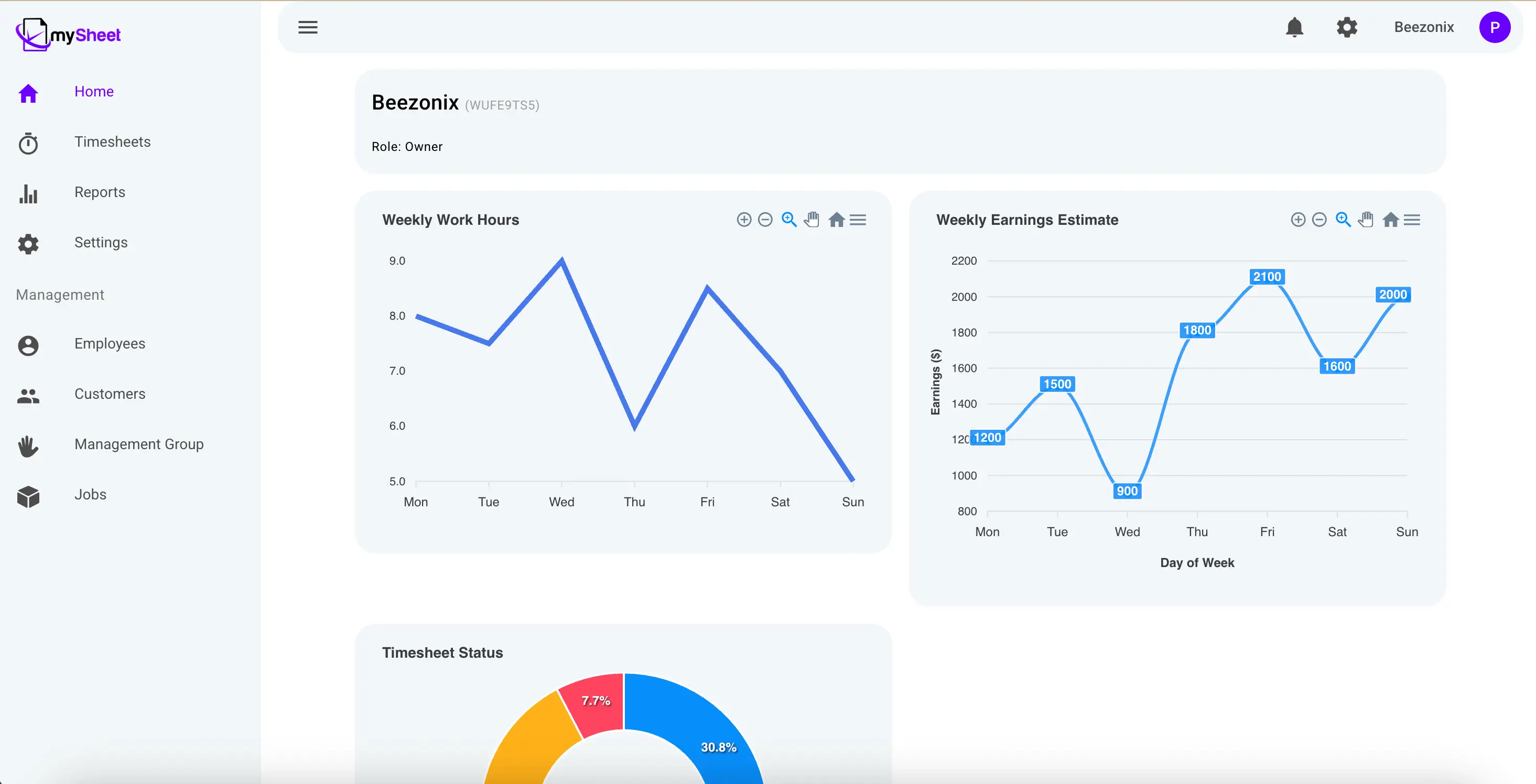Navigate to Management Group
The width and height of the screenshot is (1536, 784).
click(x=139, y=444)
